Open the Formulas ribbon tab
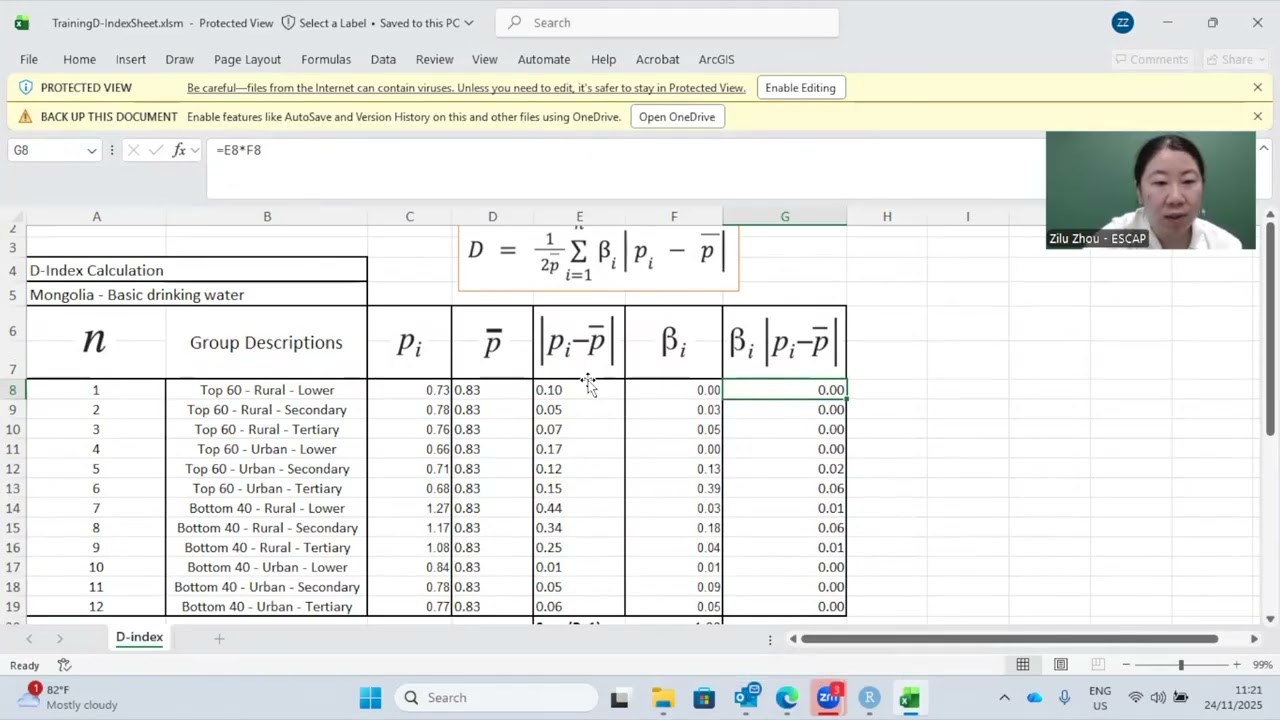Image resolution: width=1280 pixels, height=720 pixels. click(x=326, y=60)
